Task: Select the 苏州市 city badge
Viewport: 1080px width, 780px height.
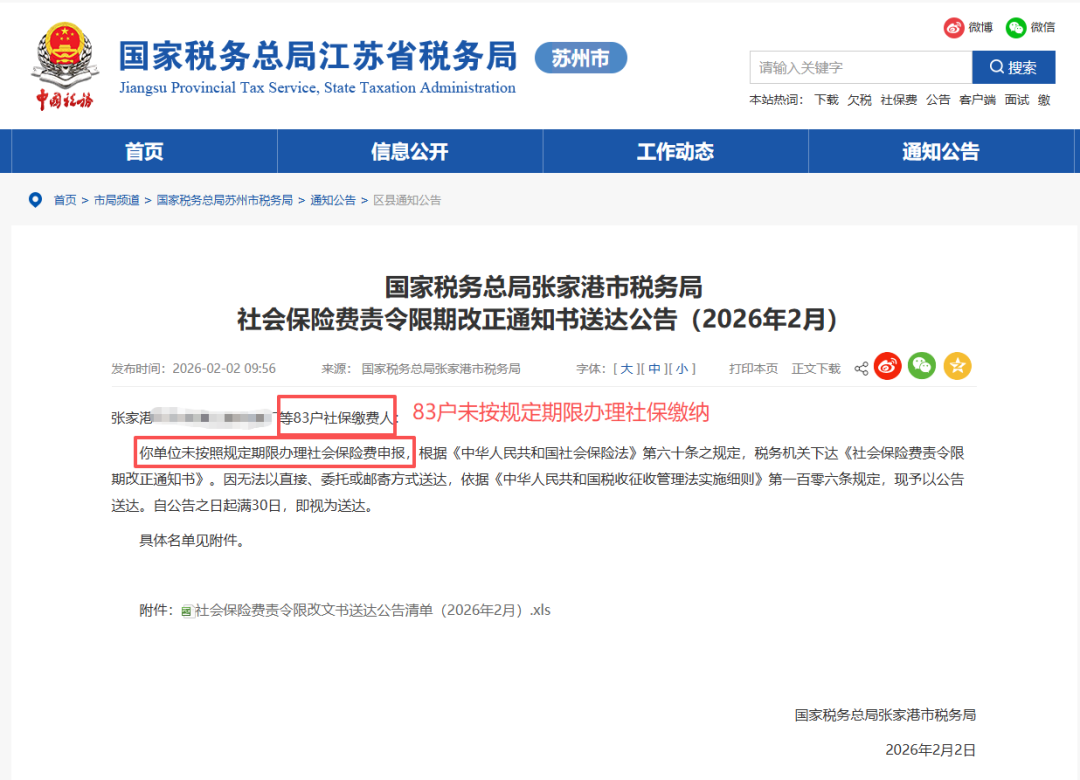Action: (581, 58)
